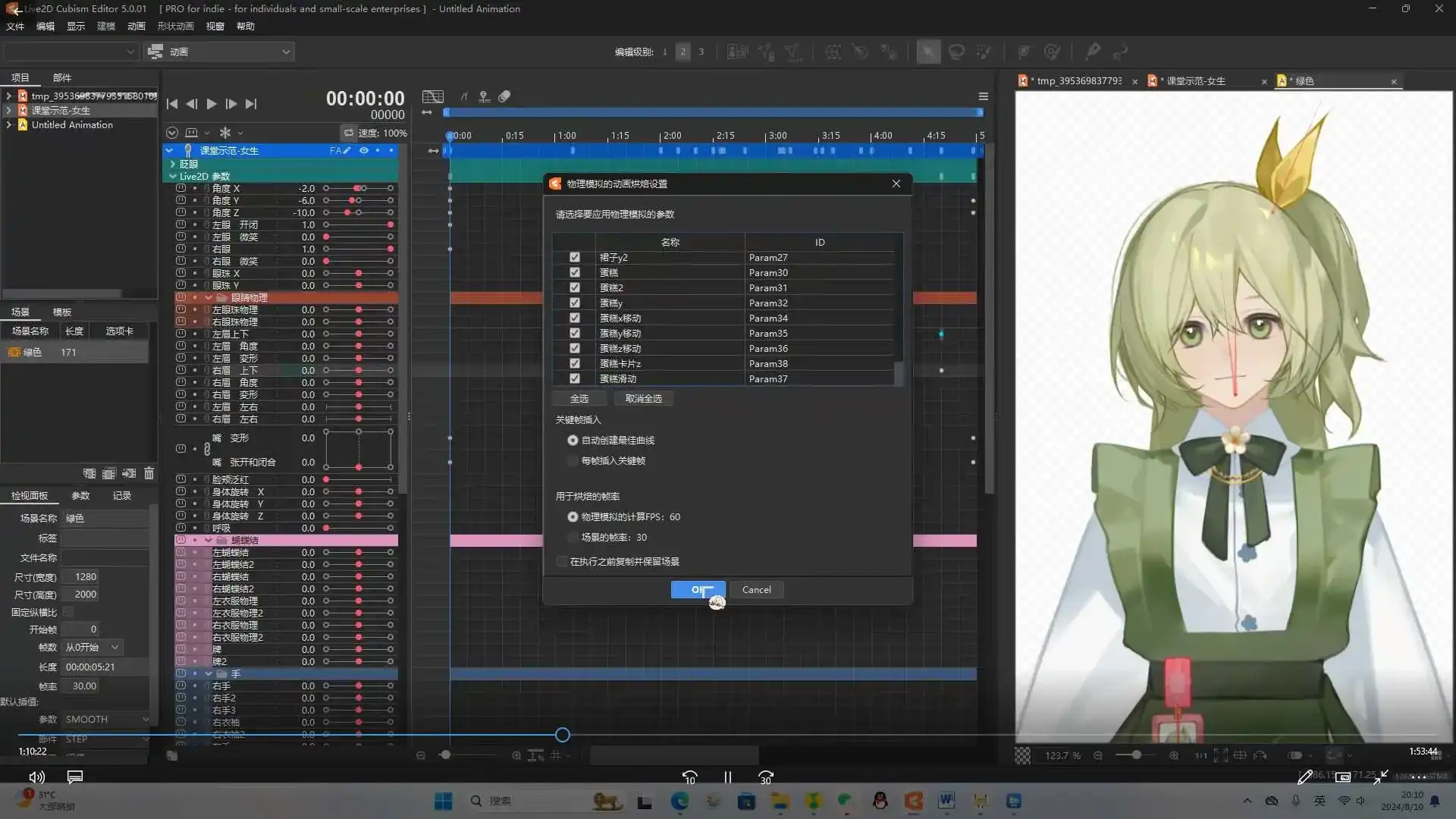Click the Cancel button in dialog
The image size is (1456, 819).
(756, 589)
